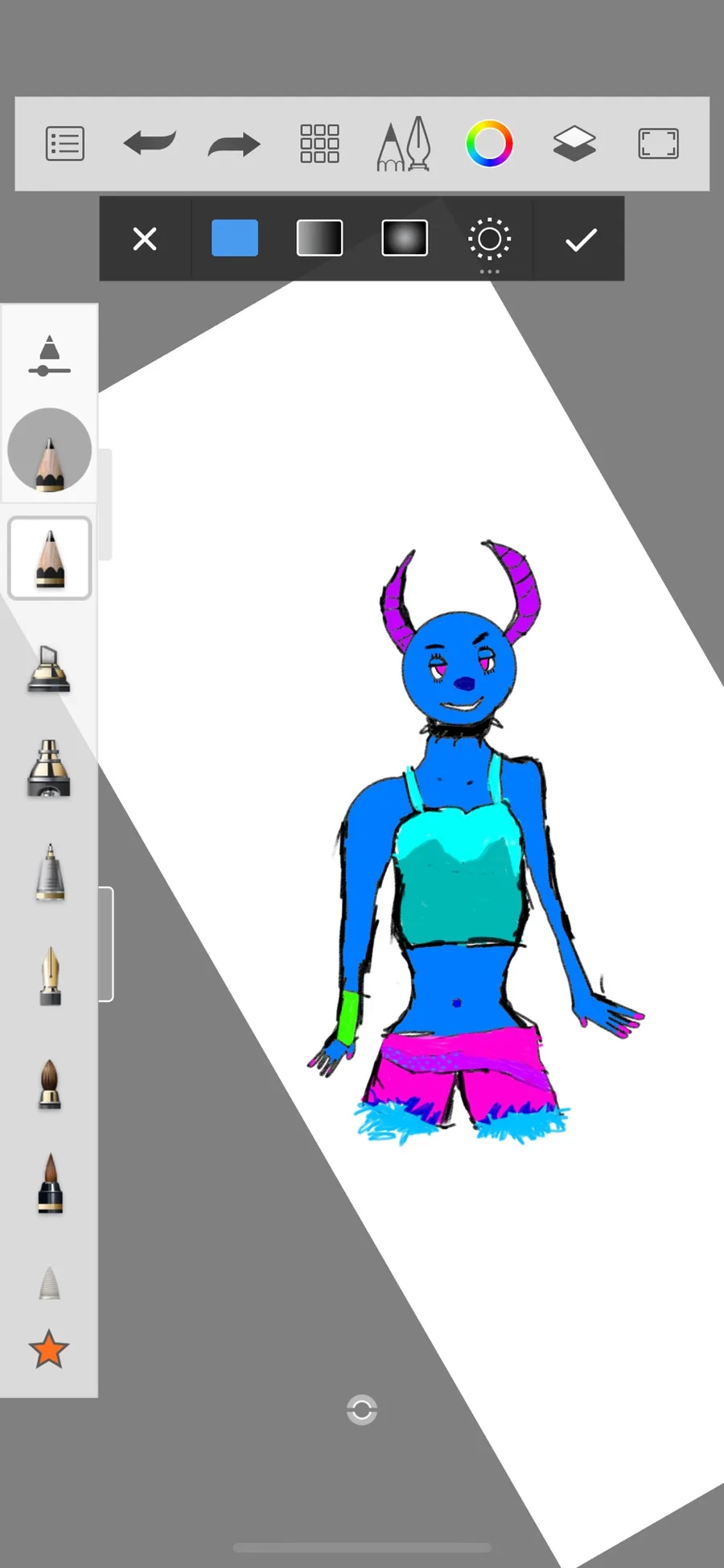Tap the circular canvas reset button

[362, 1410]
